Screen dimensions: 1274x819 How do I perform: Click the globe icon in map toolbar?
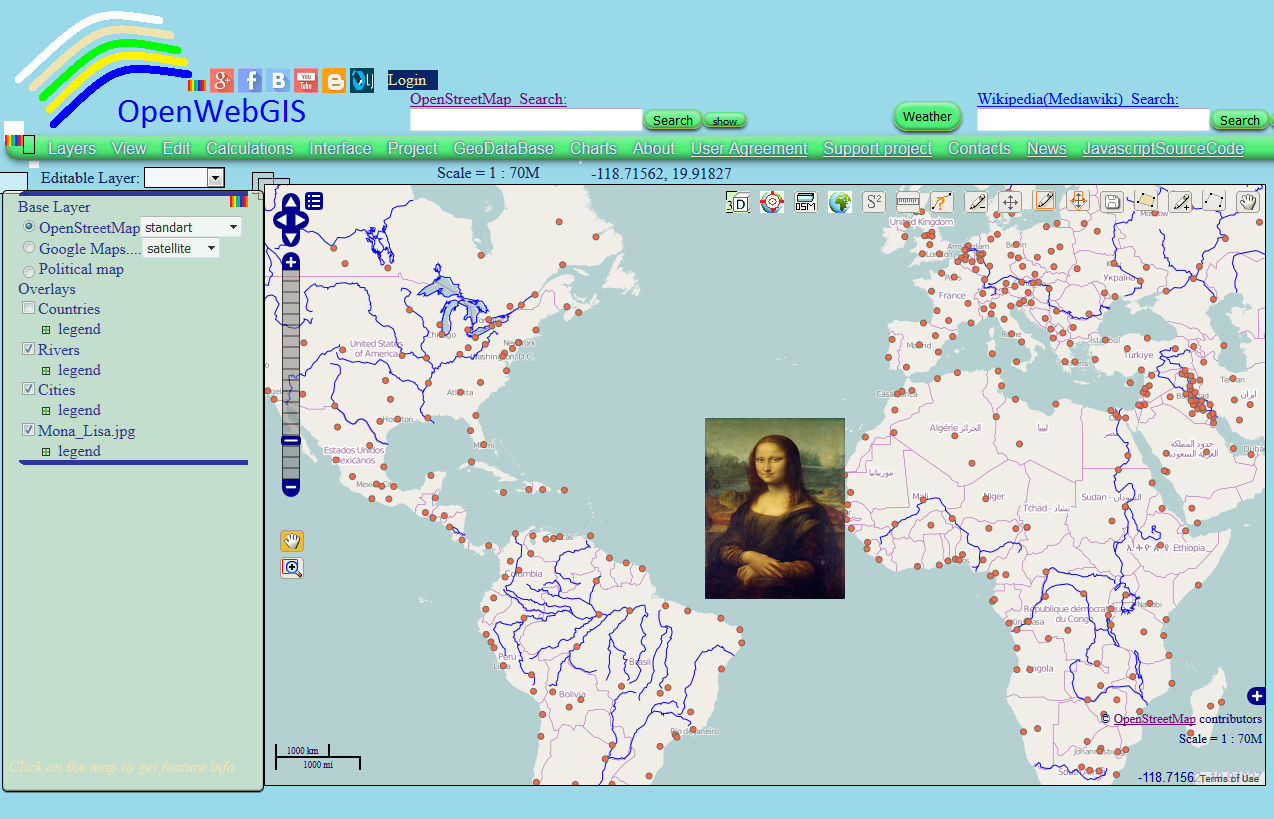[x=840, y=203]
